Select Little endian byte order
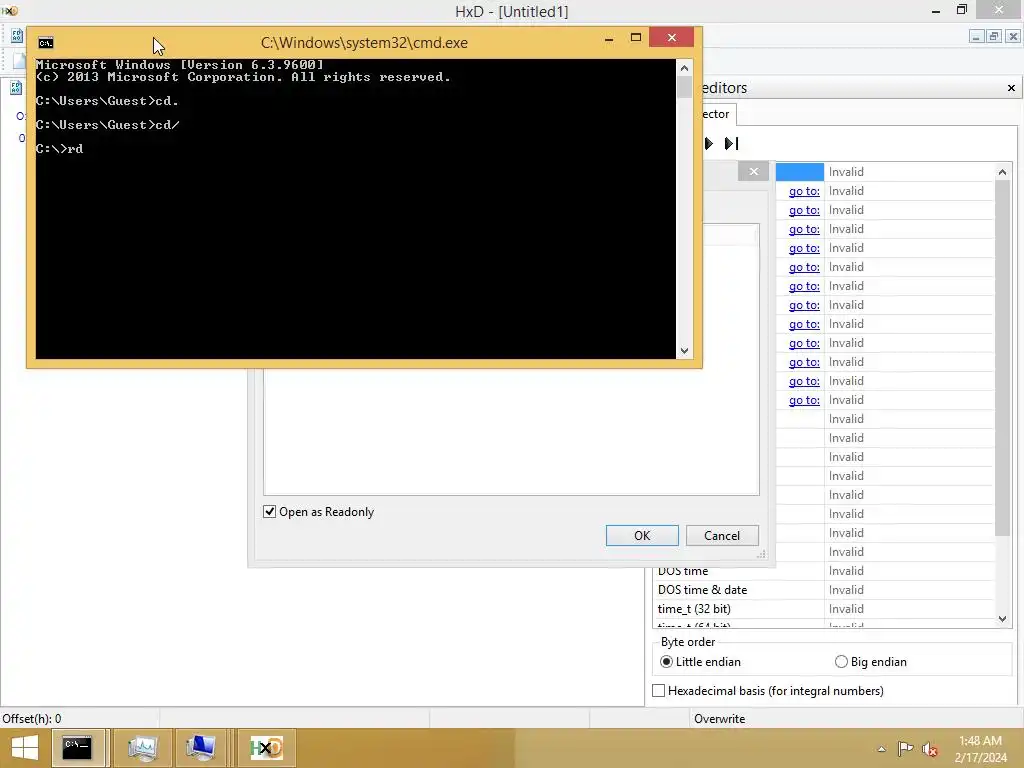 pos(666,662)
